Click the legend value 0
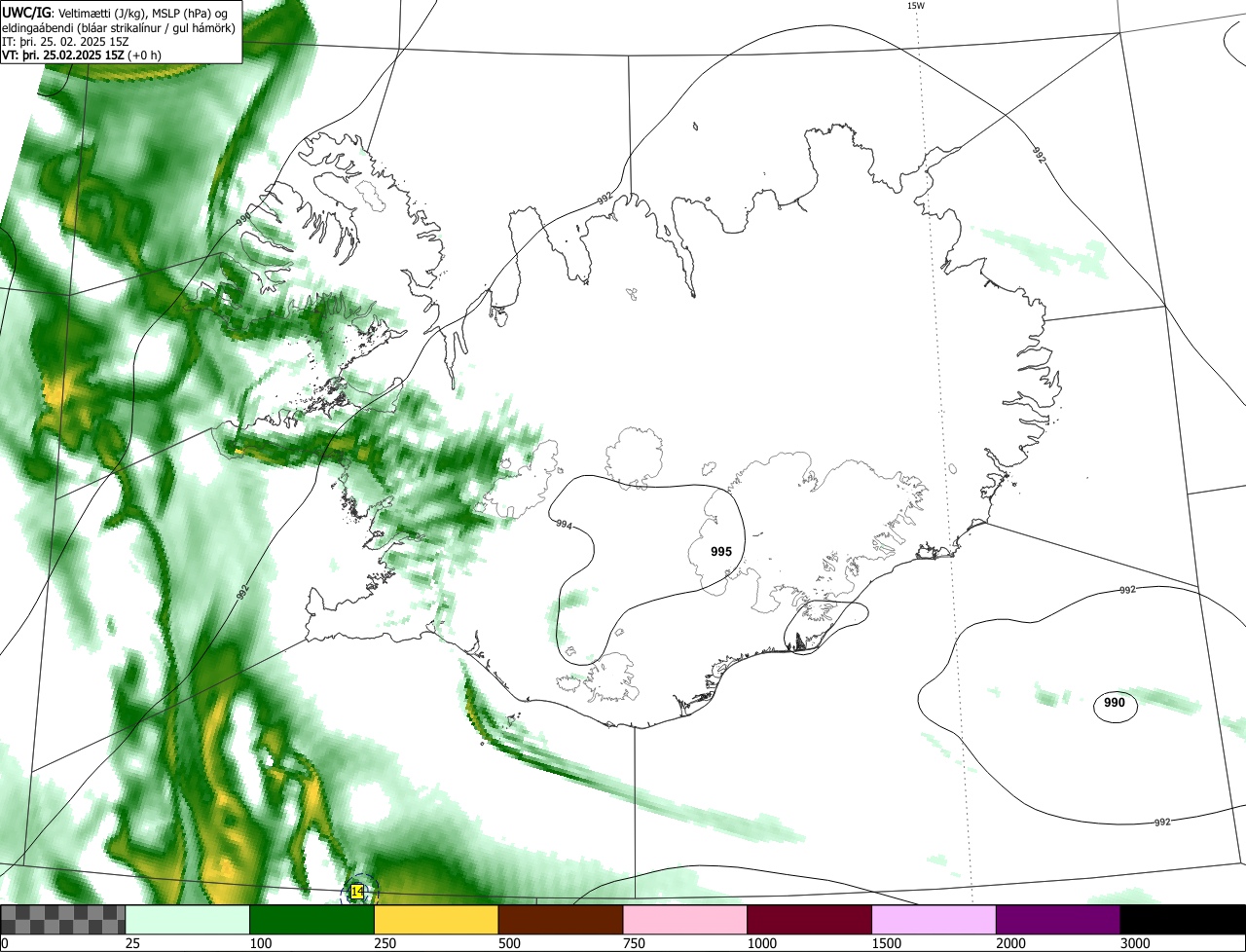This screenshot has width=1246, height=952. pos(4,943)
